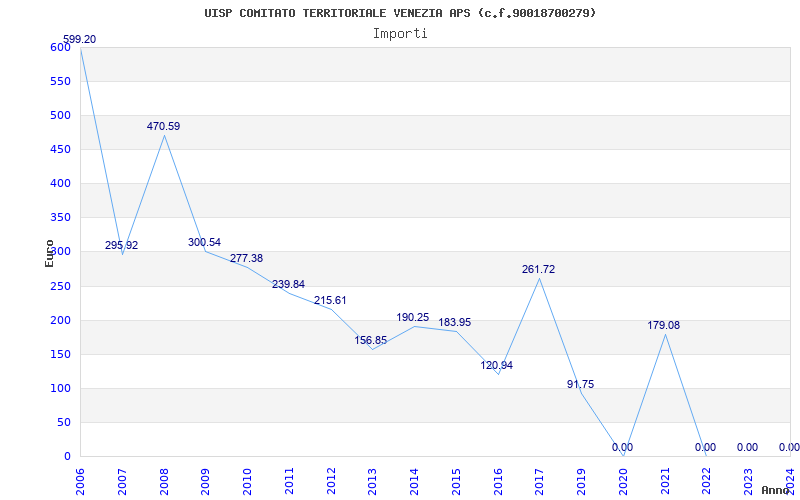Pick the 2011 year label on x-axis
Viewport: 800px width, 500px height.
[x=289, y=481]
